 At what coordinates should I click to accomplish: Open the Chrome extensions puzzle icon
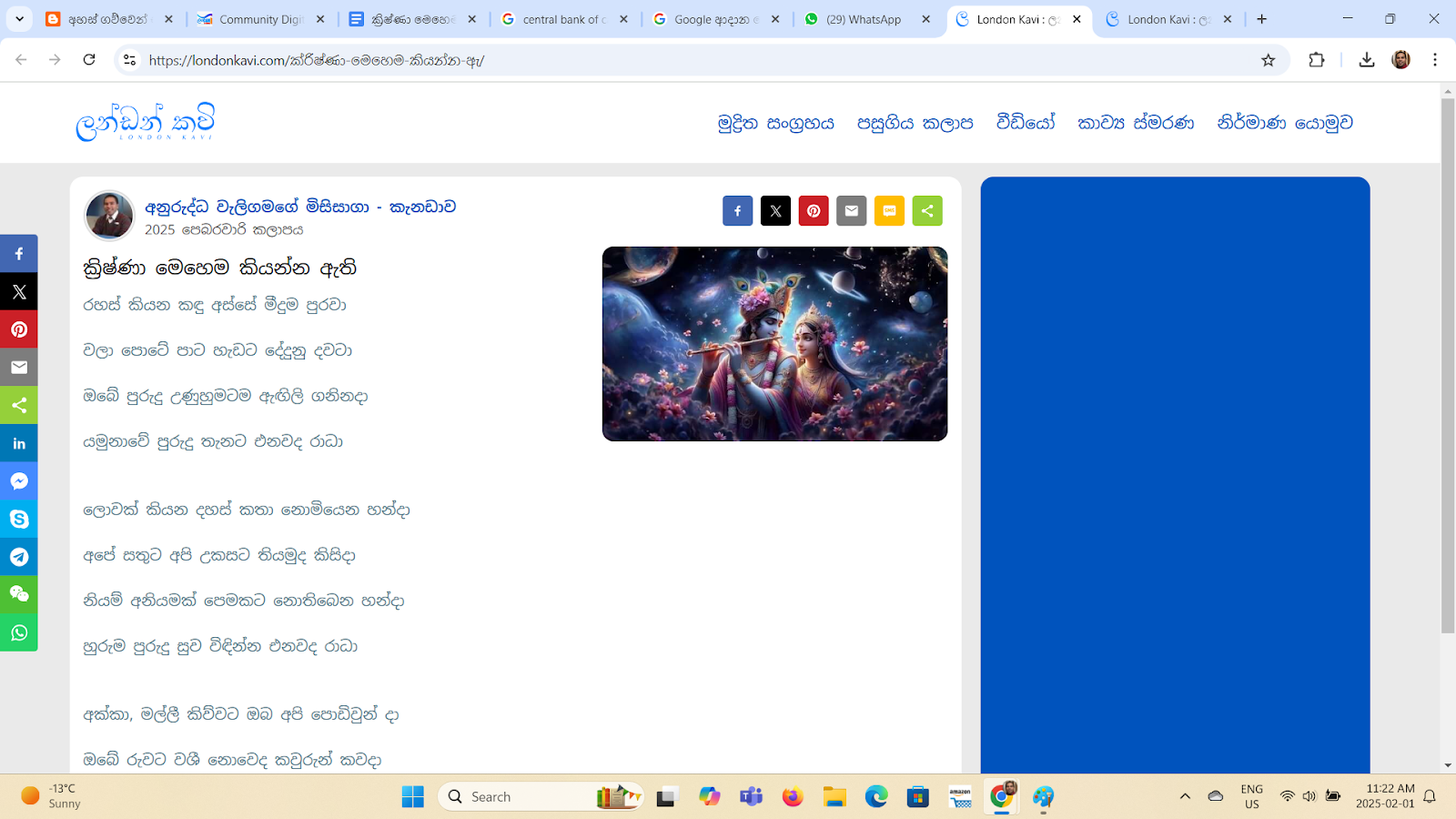1317,60
